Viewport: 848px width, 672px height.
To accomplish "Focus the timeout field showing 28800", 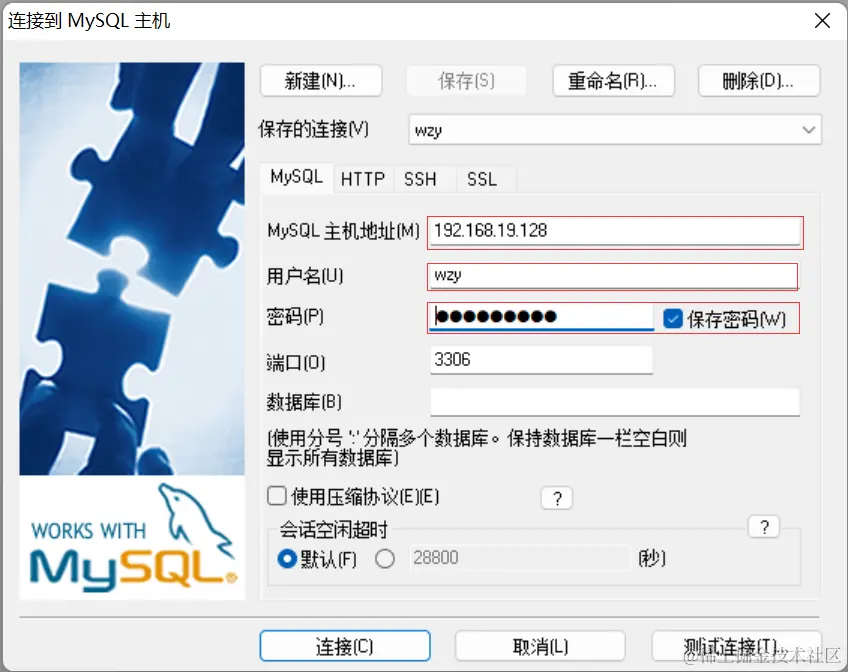I will [520, 558].
